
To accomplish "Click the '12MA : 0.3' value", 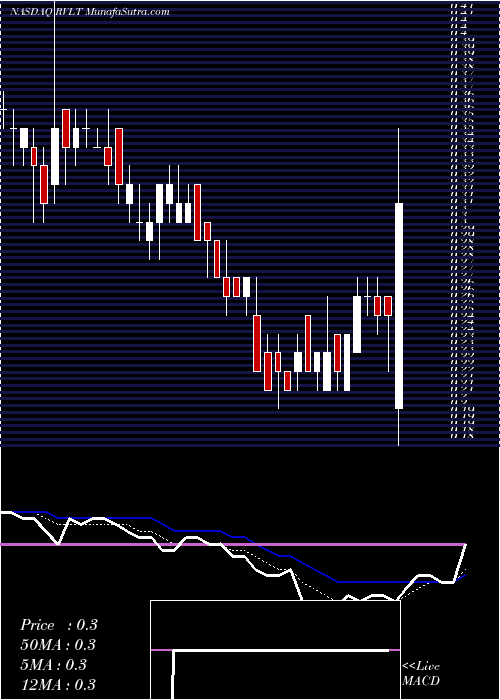I will pyautogui.click(x=58, y=684).
